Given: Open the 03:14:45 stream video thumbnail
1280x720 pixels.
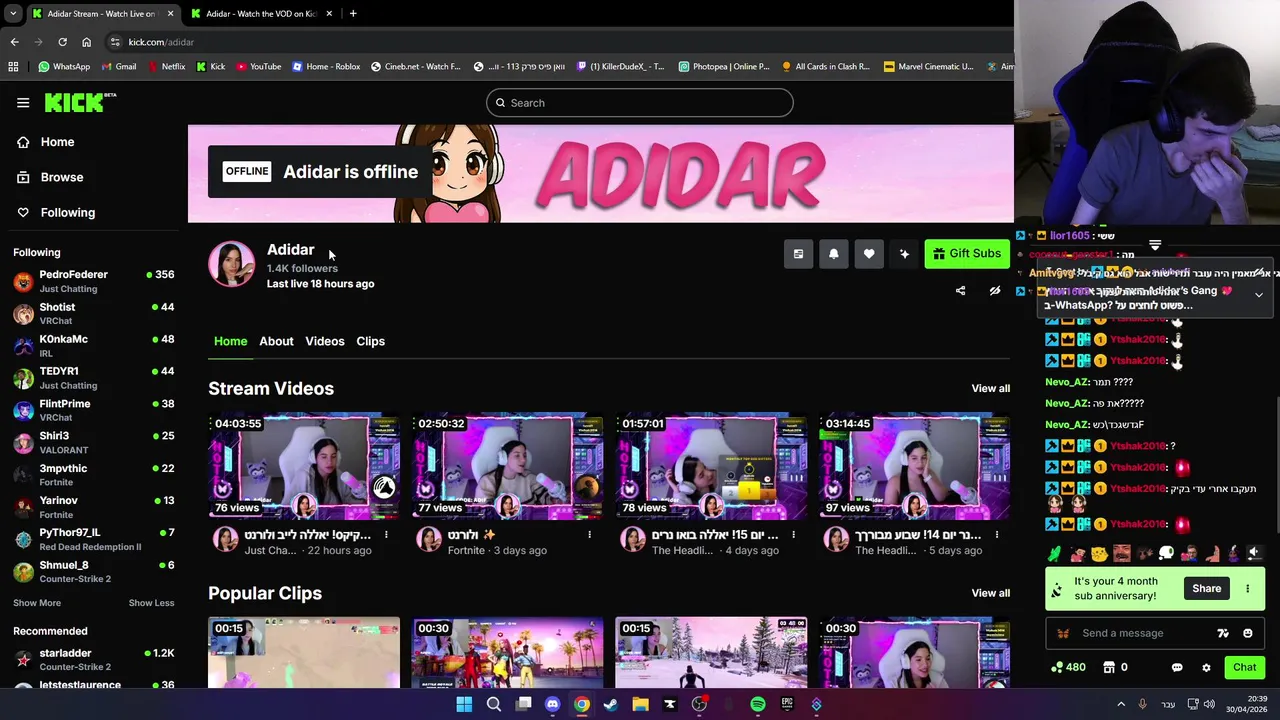Looking at the screenshot, I should pyautogui.click(x=915, y=466).
